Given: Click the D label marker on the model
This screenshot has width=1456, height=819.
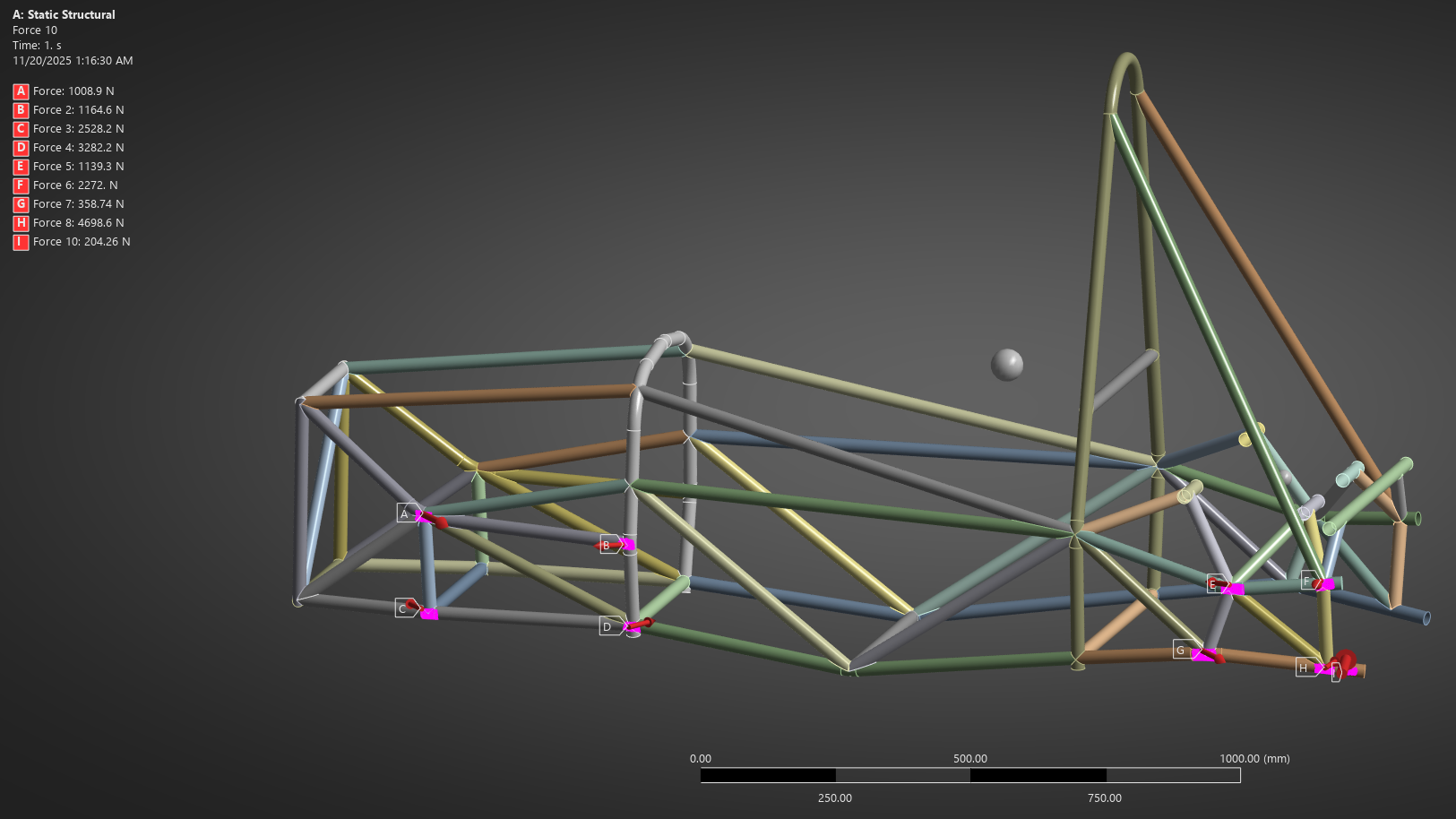Looking at the screenshot, I should coord(607,626).
